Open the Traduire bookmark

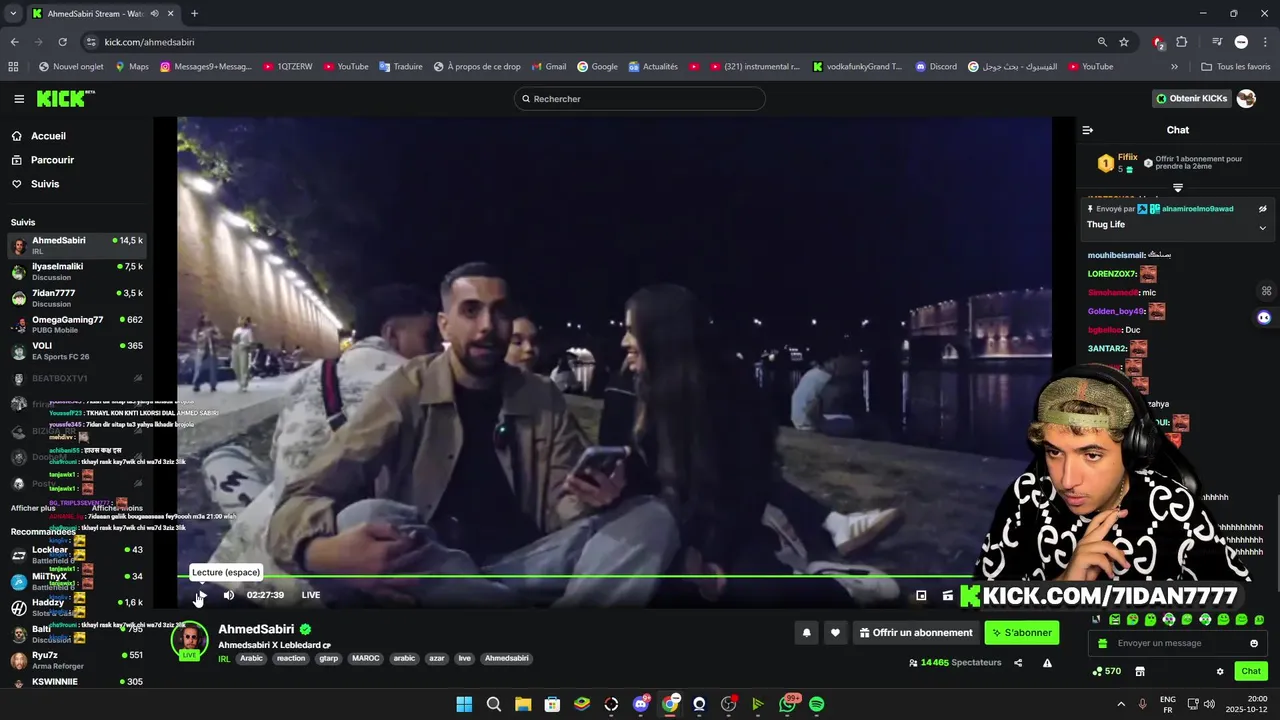400,67
